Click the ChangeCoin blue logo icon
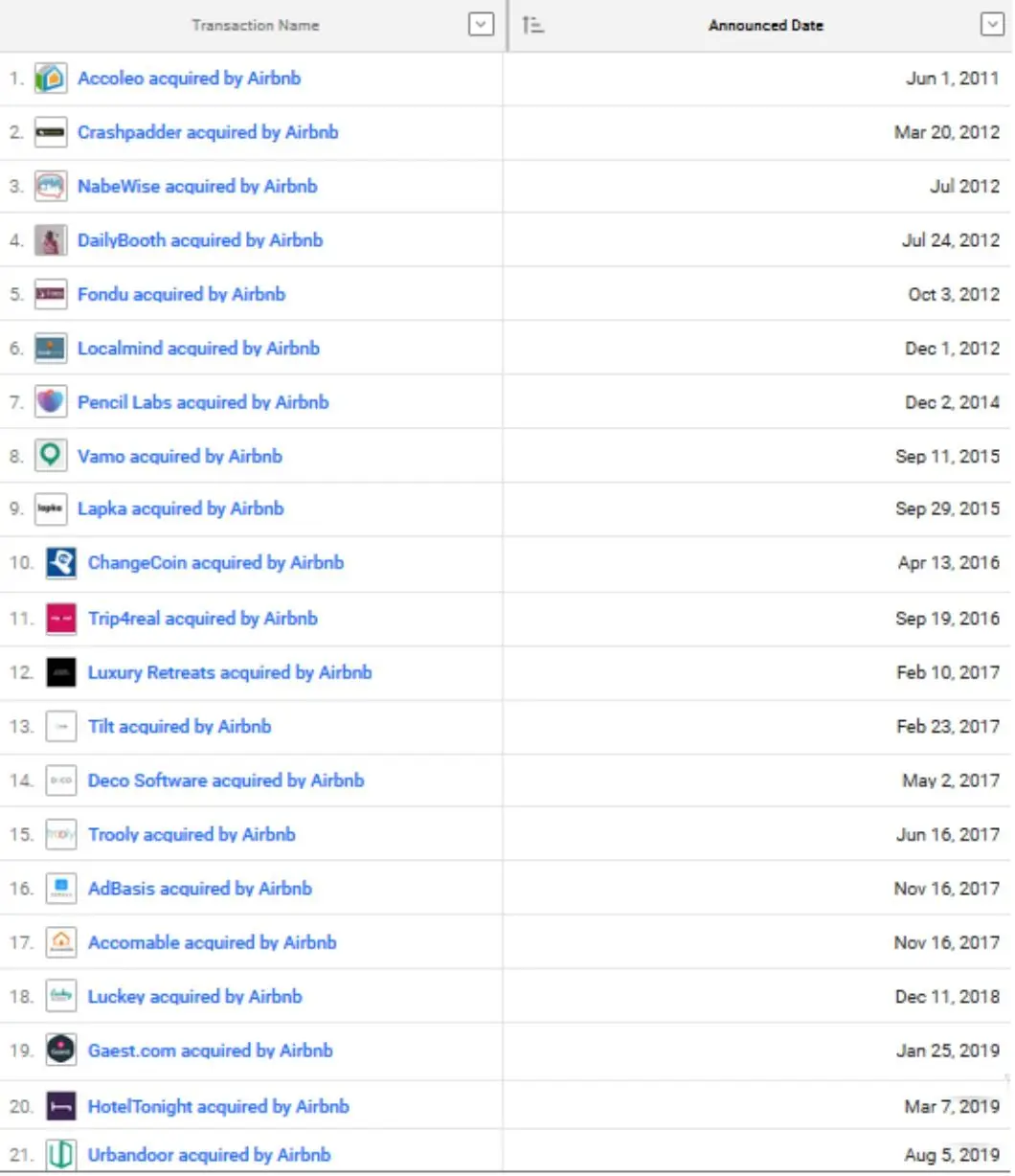This screenshot has width=1015, height=1176. 61,563
